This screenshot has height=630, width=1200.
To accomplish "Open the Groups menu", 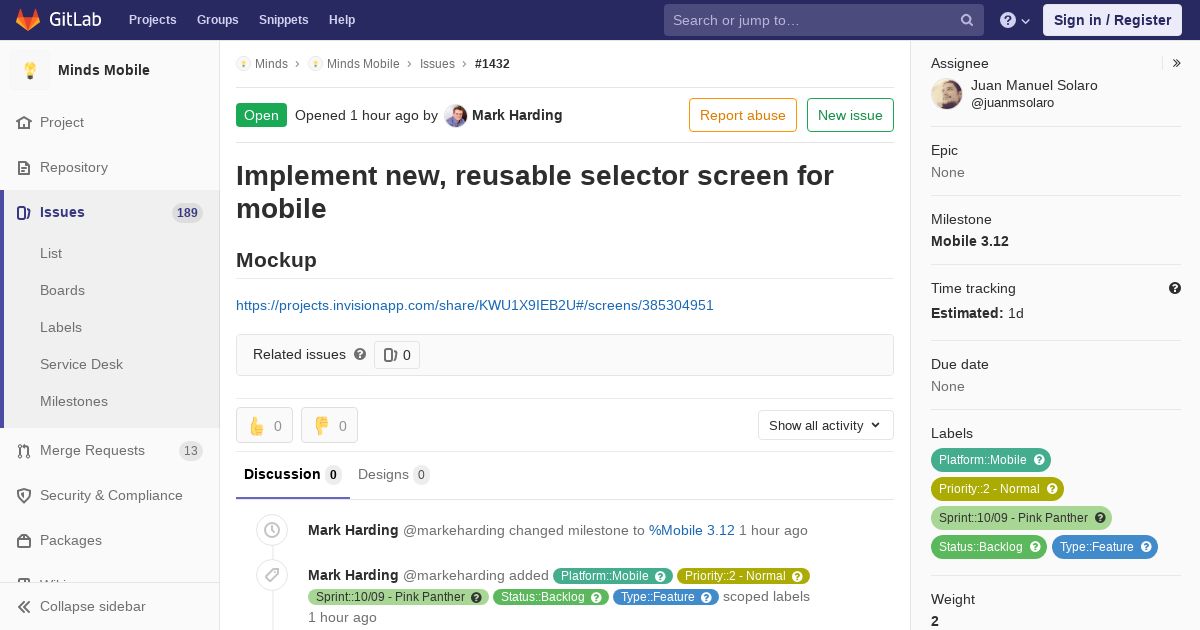I will point(217,20).
